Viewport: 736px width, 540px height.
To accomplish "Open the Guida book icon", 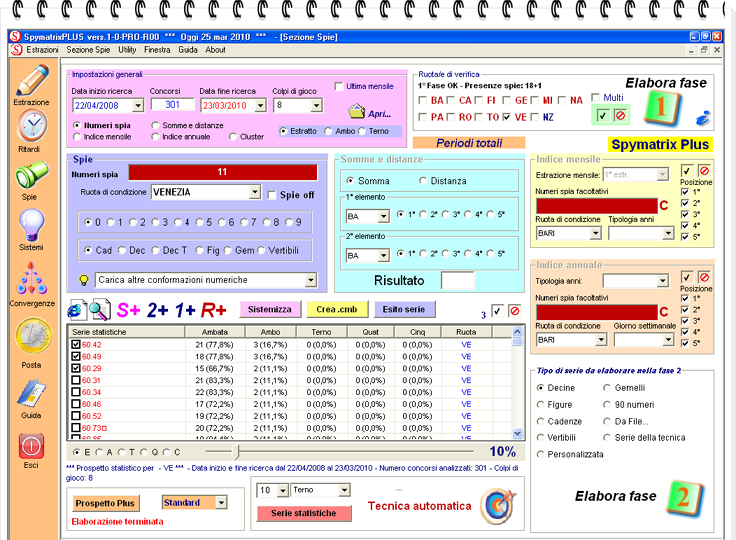I will pos(31,393).
